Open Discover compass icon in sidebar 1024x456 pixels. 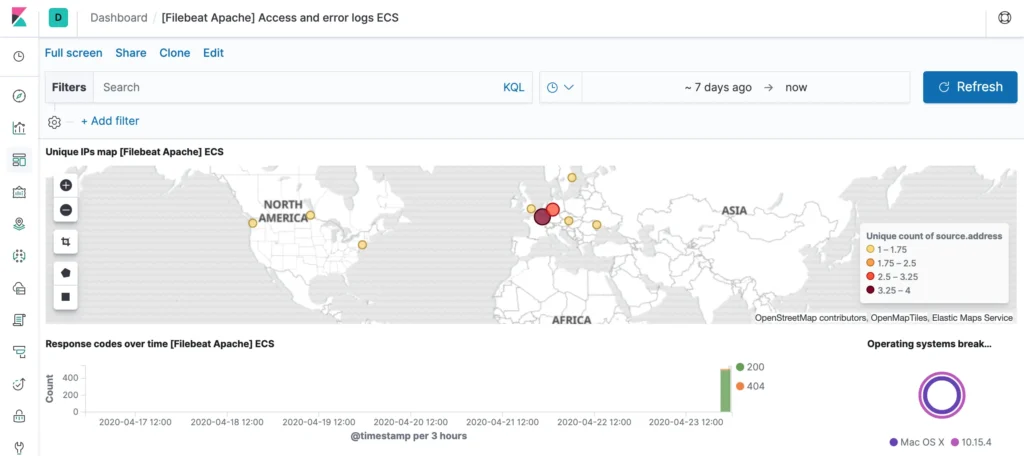tap(19, 97)
